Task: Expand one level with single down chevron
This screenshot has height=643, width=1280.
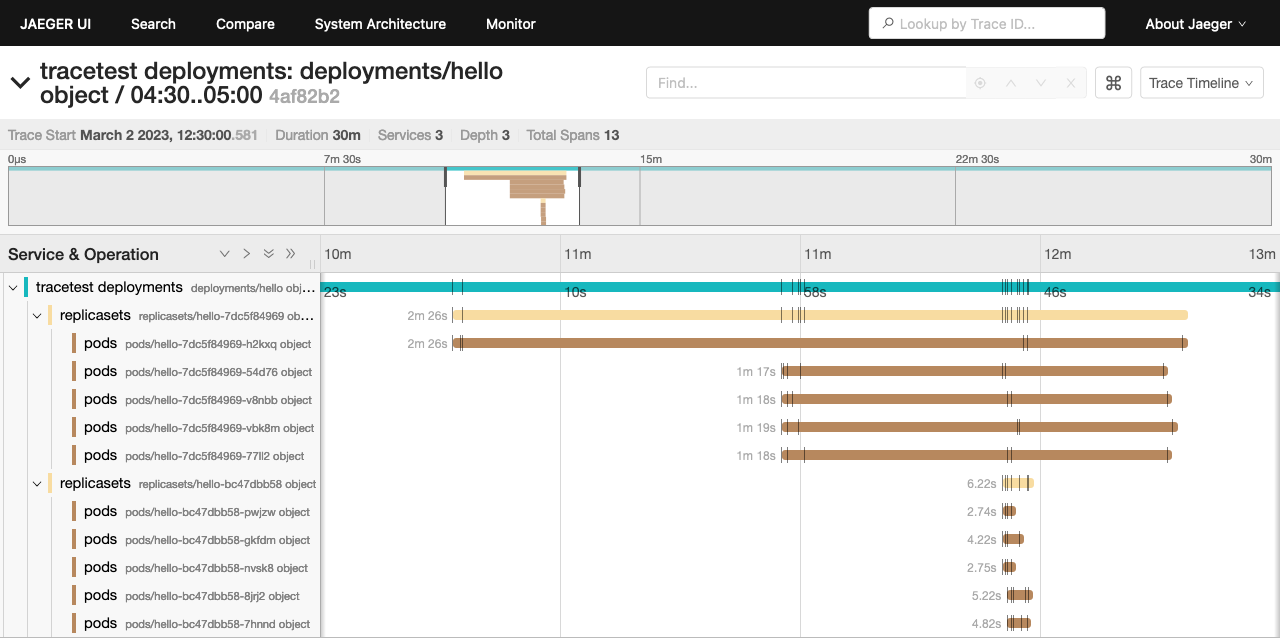Action: (225, 254)
